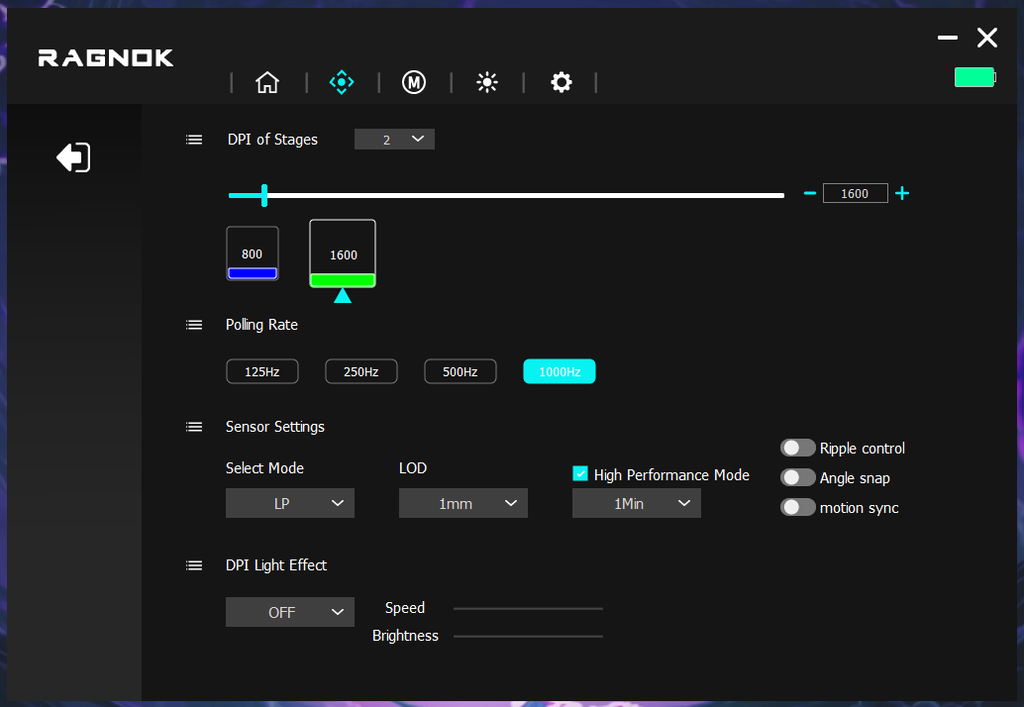Viewport: 1024px width, 707px height.
Task: Turn on motion sync switch
Action: [x=797, y=507]
